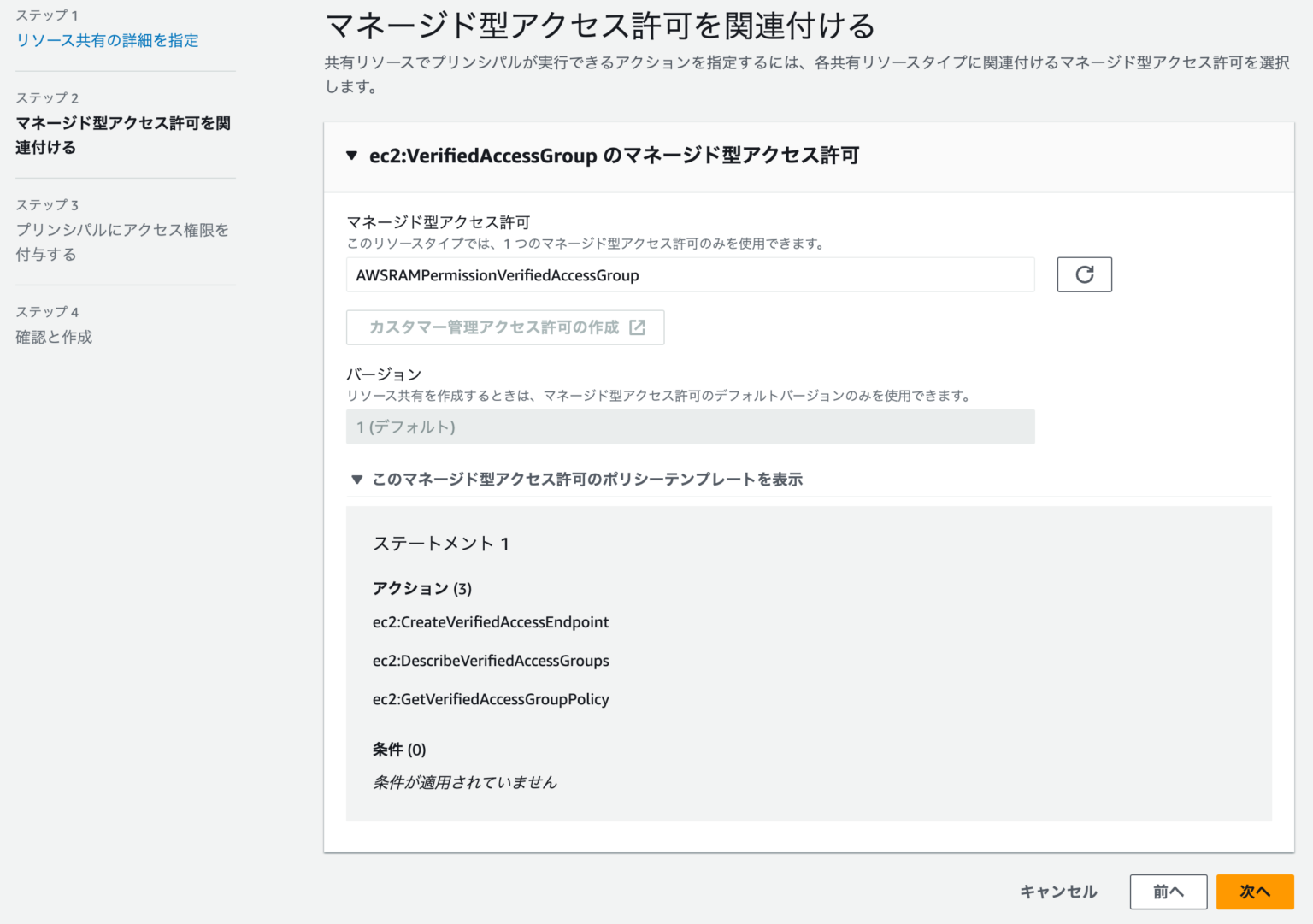This screenshot has width=1313, height=924.
Task: Click the キャンセル button
Action: tap(1058, 892)
